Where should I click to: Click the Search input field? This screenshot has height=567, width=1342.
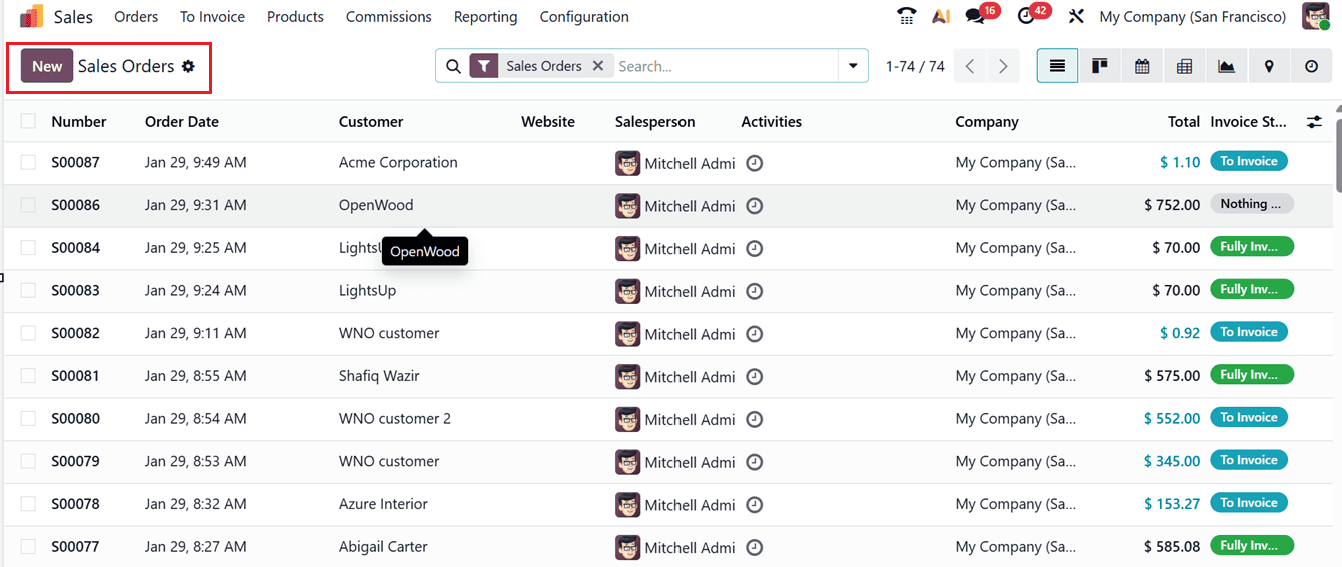point(725,66)
